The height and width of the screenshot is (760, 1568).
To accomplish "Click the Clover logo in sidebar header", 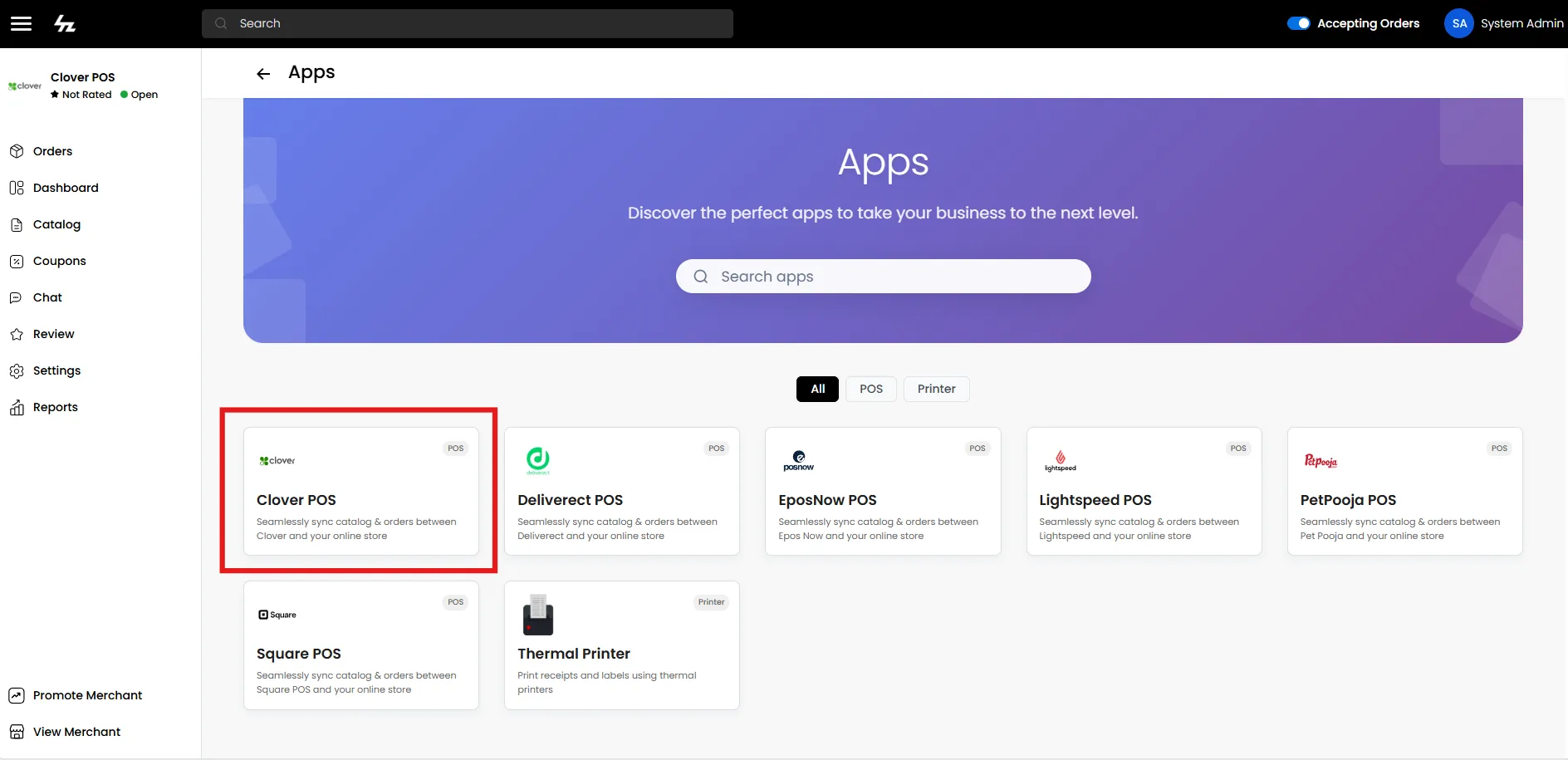I will tap(25, 86).
